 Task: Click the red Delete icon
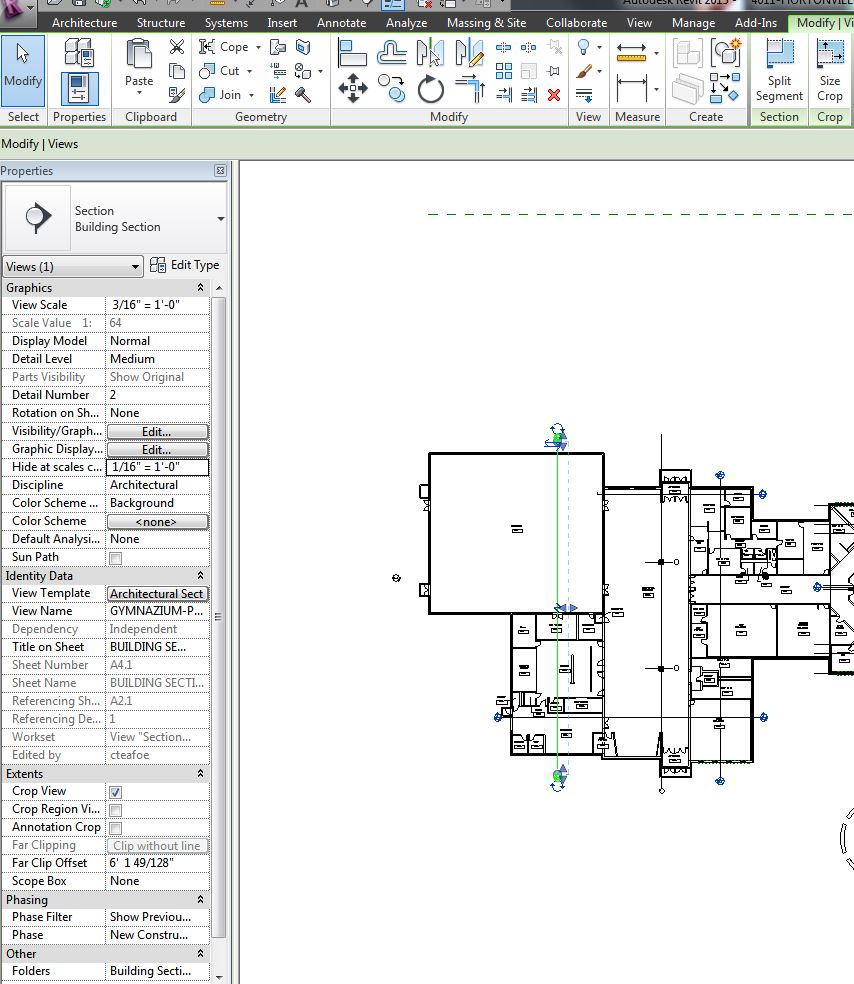(x=553, y=95)
